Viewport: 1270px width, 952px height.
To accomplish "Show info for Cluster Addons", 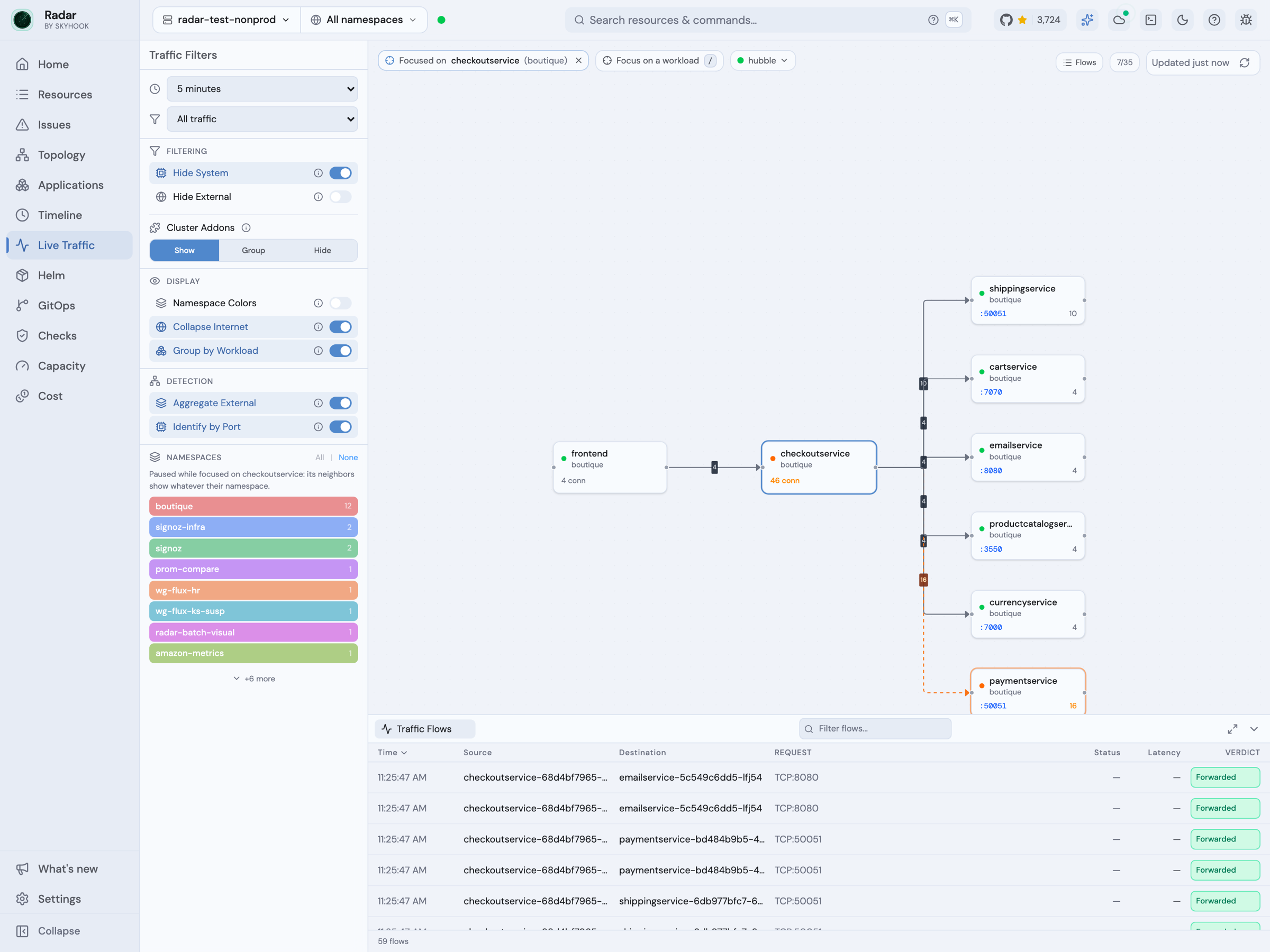I will click(x=246, y=228).
